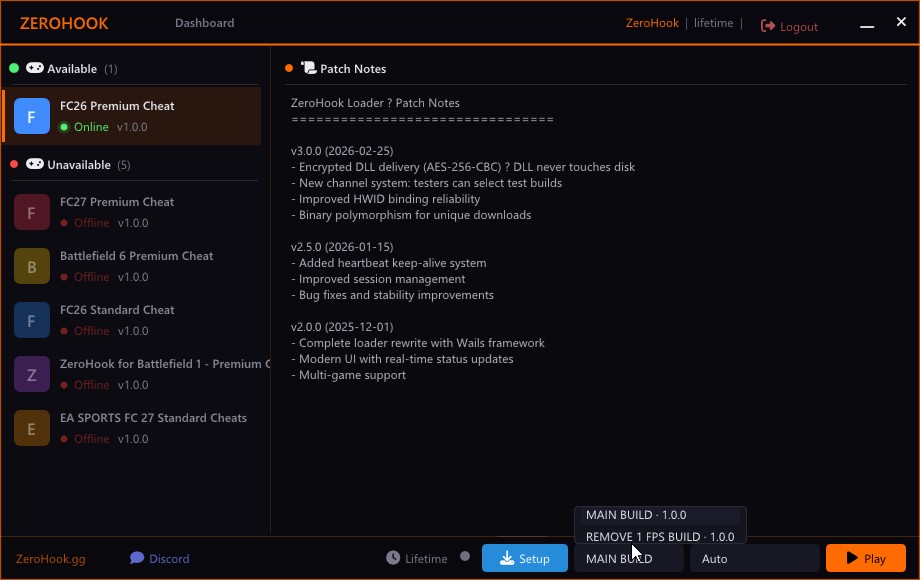Click the grey status dot left of Setup
Image resolution: width=920 pixels, height=580 pixels.
coord(465,556)
